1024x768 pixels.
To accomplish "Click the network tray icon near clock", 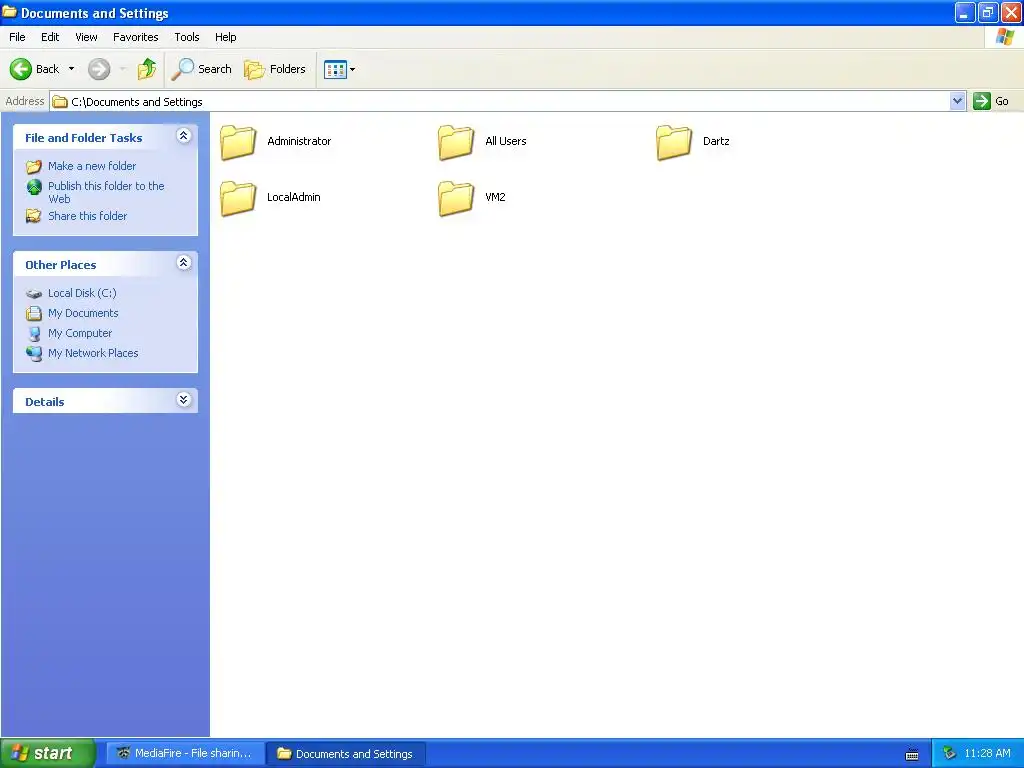I will coord(950,753).
